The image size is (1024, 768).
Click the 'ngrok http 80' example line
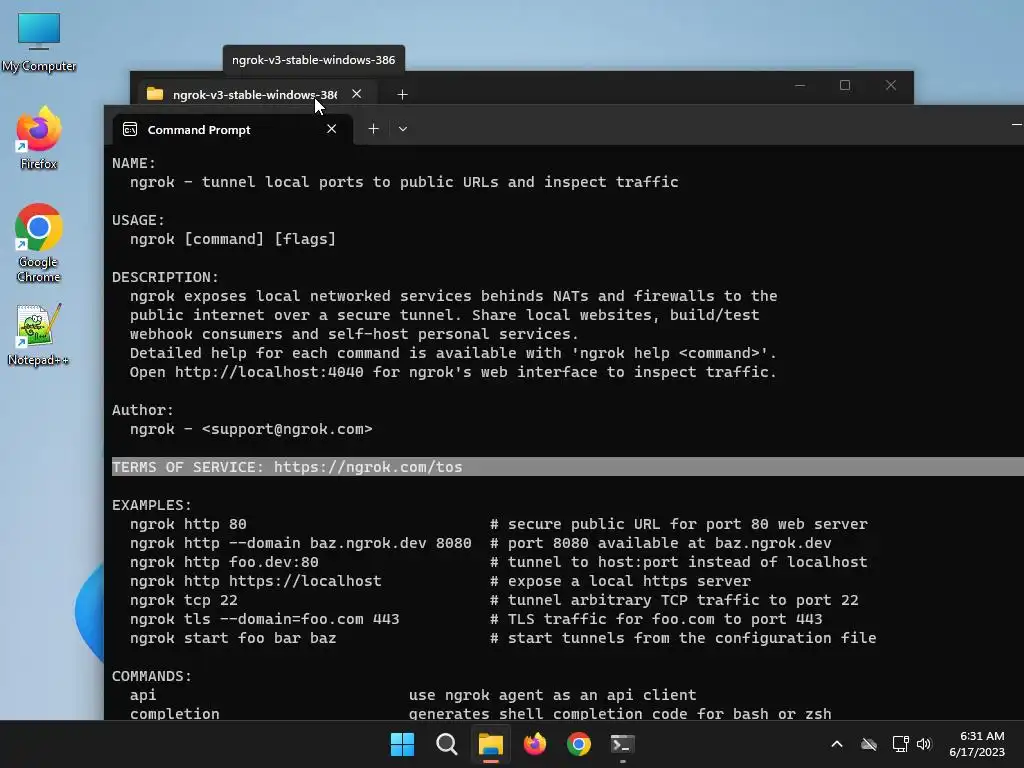click(x=188, y=524)
